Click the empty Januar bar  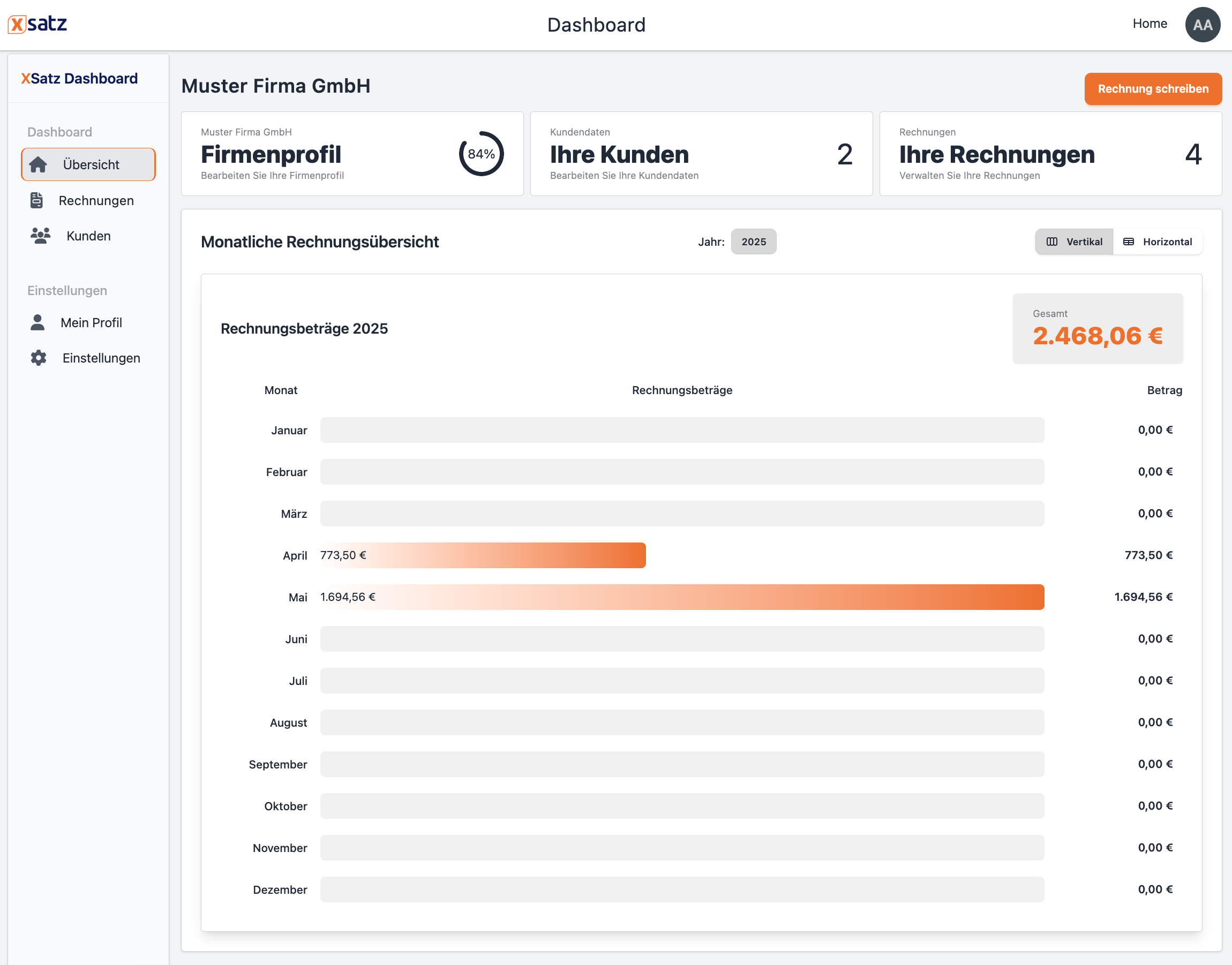pyautogui.click(x=682, y=430)
